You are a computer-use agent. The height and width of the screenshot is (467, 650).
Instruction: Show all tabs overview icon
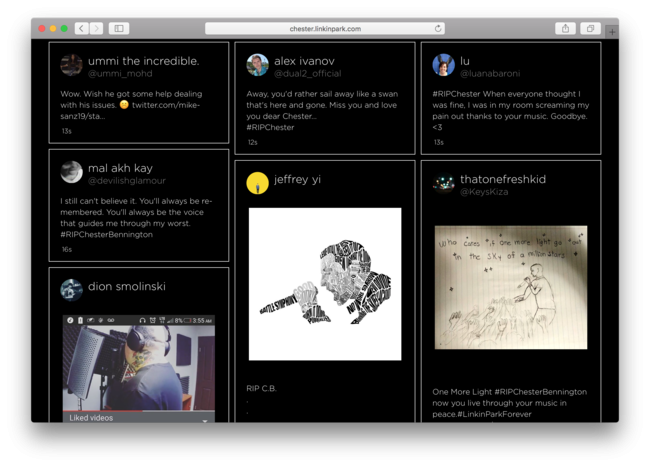(590, 29)
